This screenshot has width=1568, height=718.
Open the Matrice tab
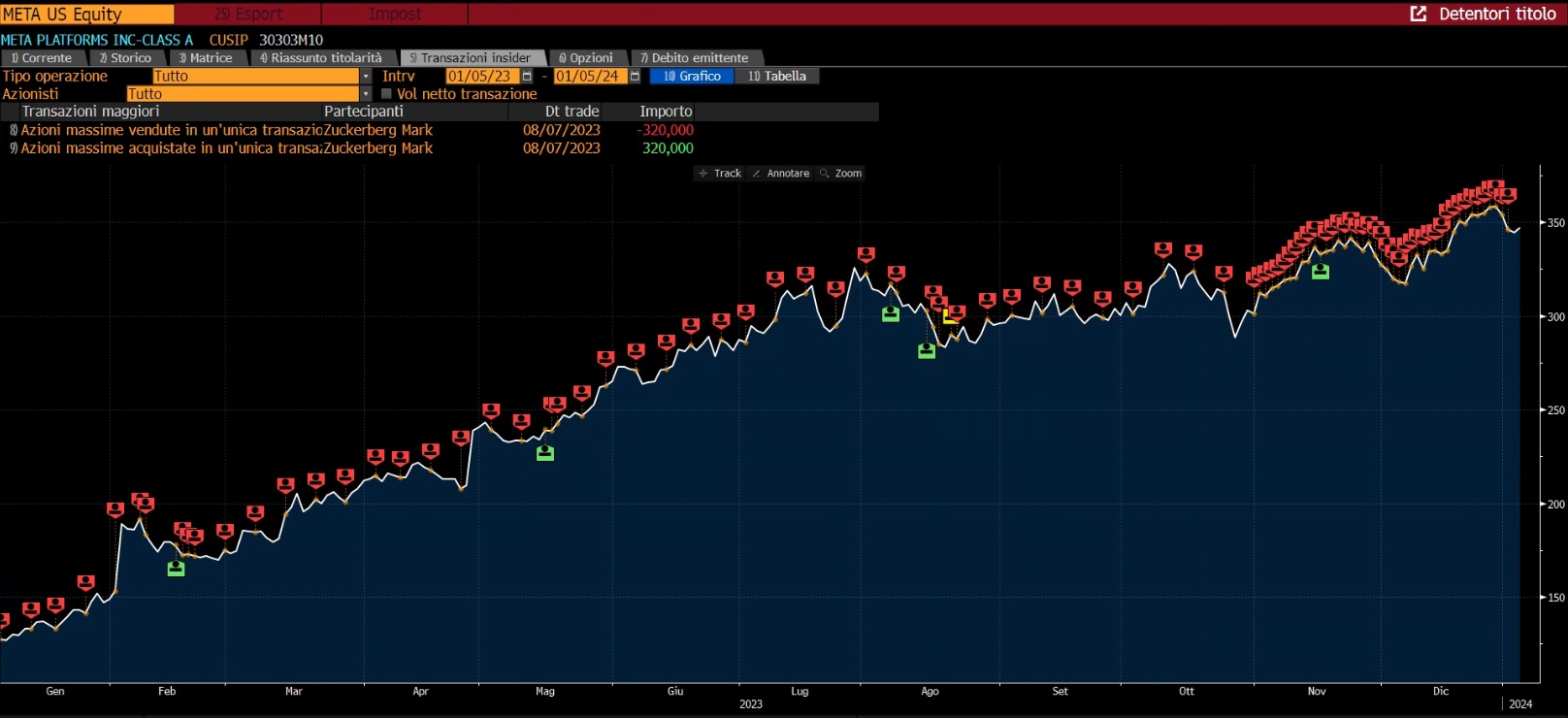click(x=206, y=58)
